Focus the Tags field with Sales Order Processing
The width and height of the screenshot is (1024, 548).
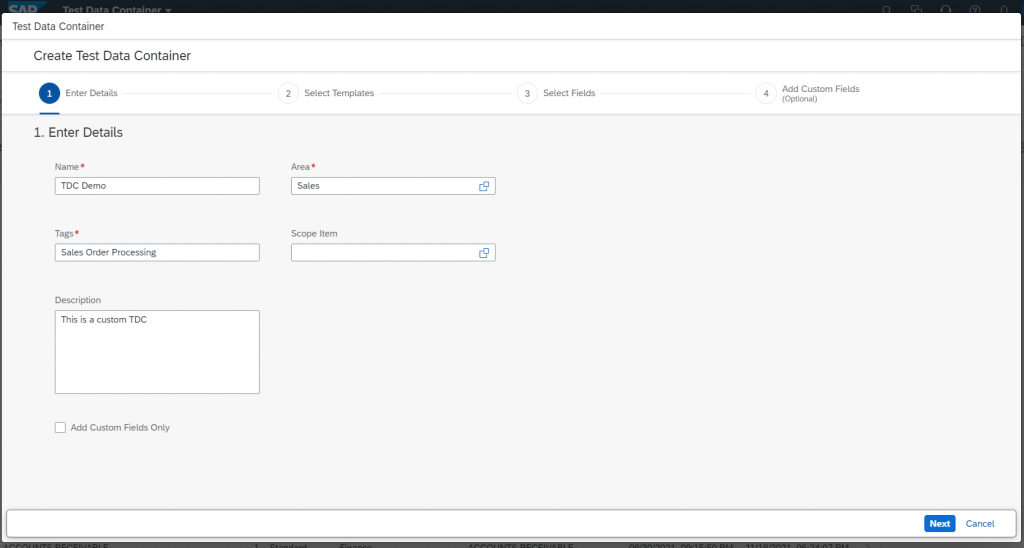click(x=157, y=253)
